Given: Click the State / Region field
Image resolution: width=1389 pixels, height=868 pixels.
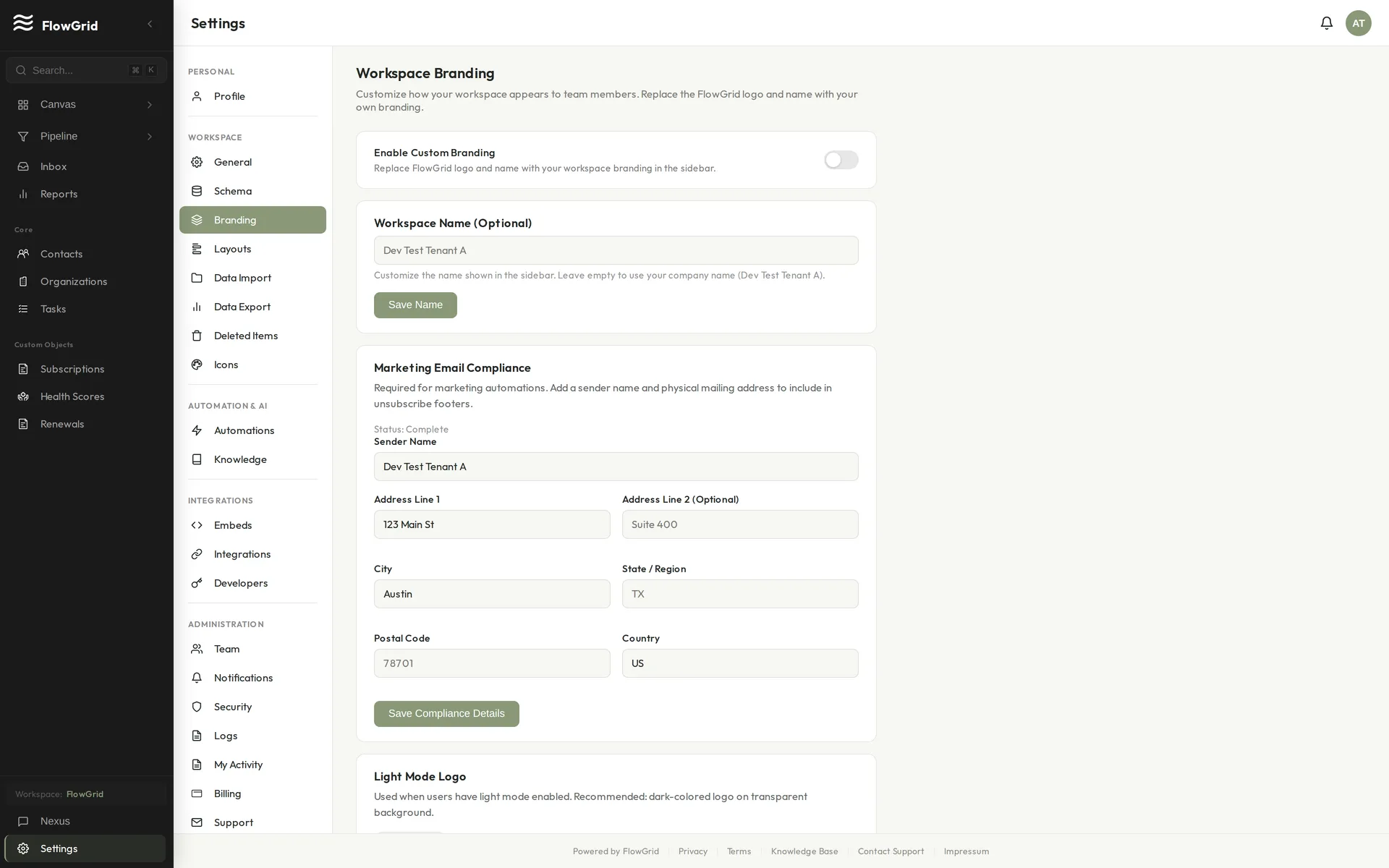Looking at the screenshot, I should [740, 594].
